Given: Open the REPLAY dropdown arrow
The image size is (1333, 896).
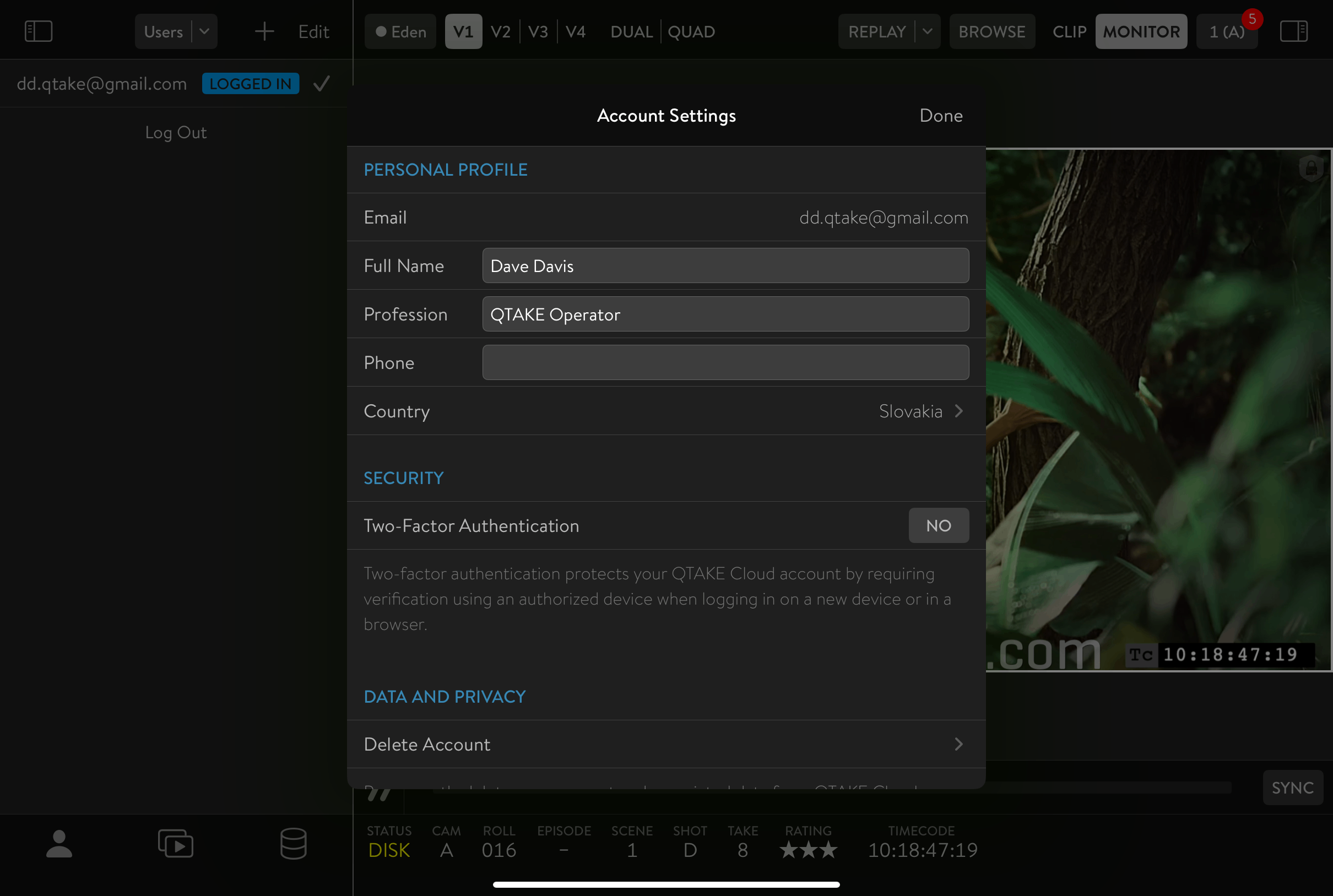Looking at the screenshot, I should [927, 31].
